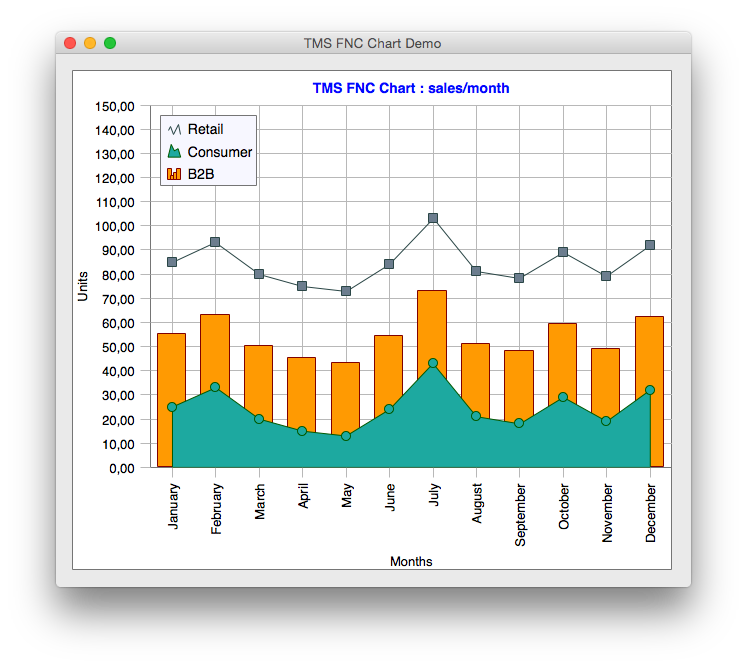Image resolution: width=747 pixels, height=667 pixels.
Task: Click the Consumer legend label
Action: (220, 152)
